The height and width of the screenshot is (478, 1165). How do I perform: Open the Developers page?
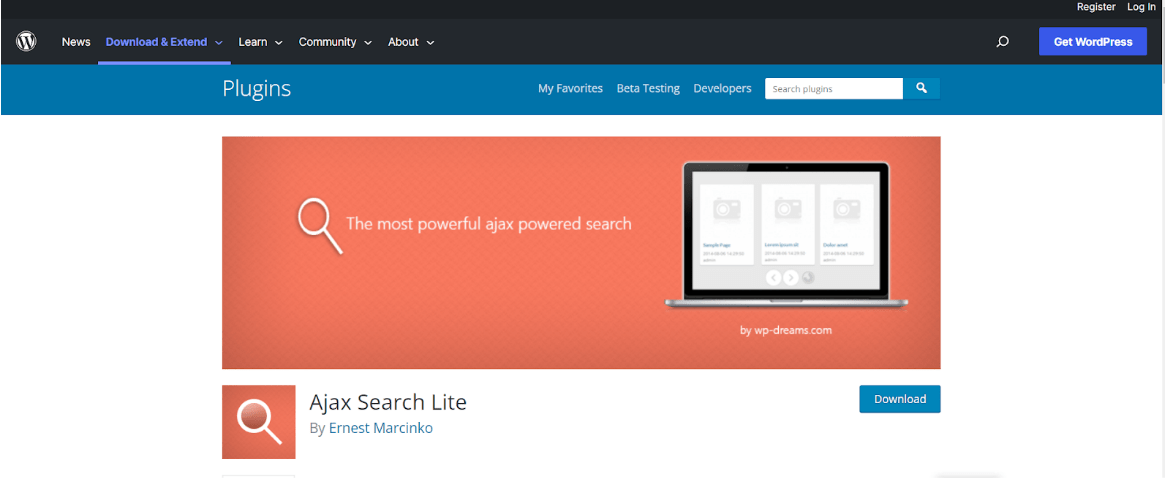click(x=722, y=88)
